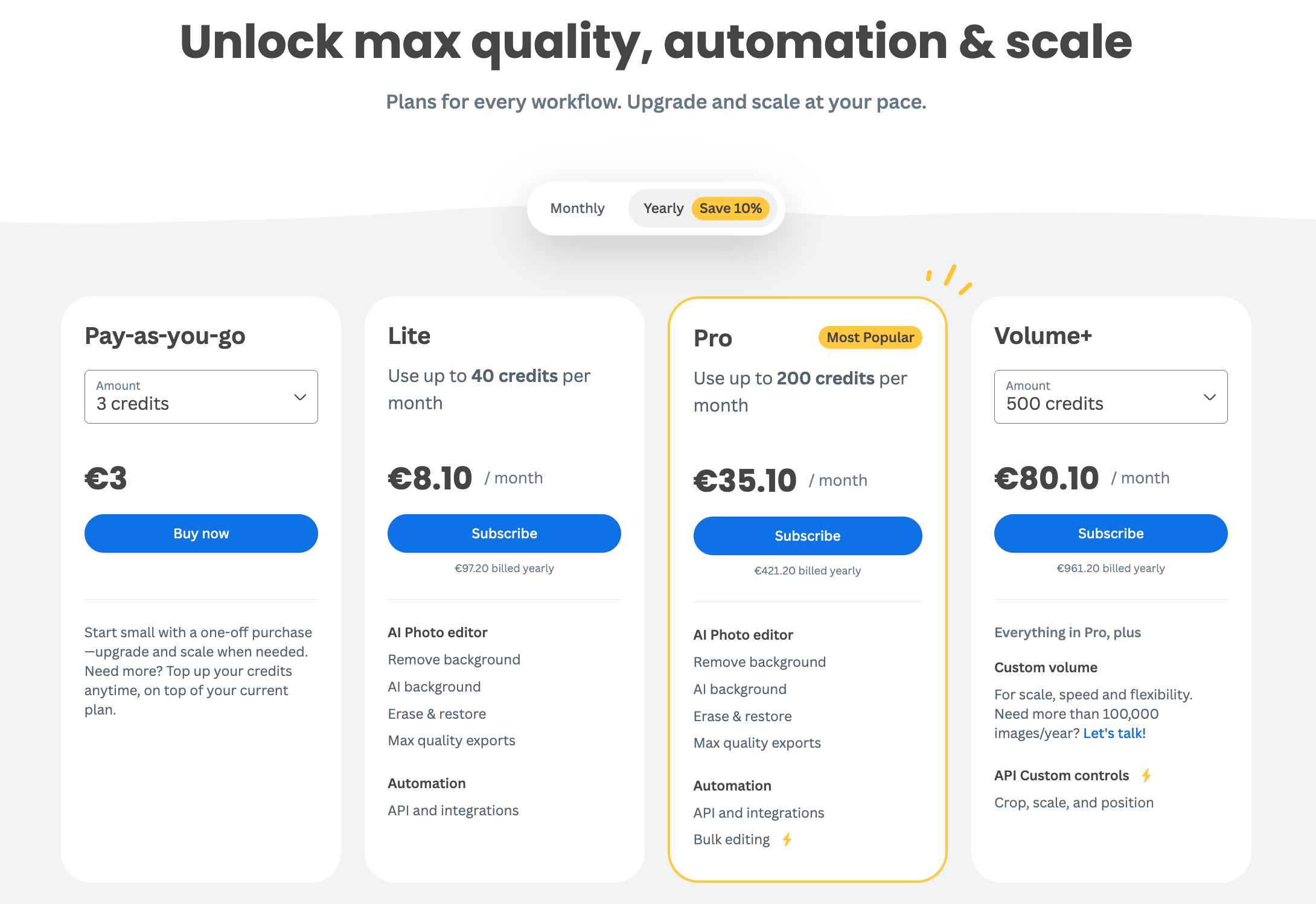Open the chevron on the 3 credits field
1316x904 pixels.
coord(300,396)
